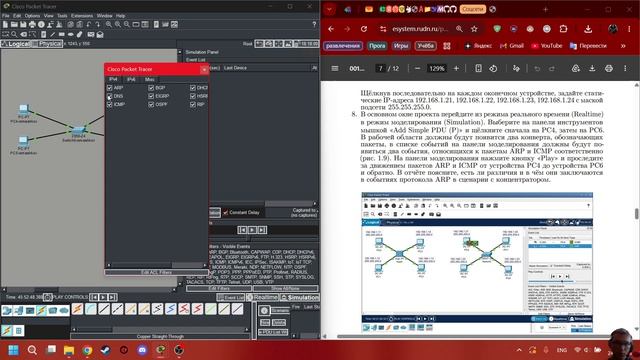Click the Redo arrow in Packet Tracer toolbar
640x360 pixels.
98,24
